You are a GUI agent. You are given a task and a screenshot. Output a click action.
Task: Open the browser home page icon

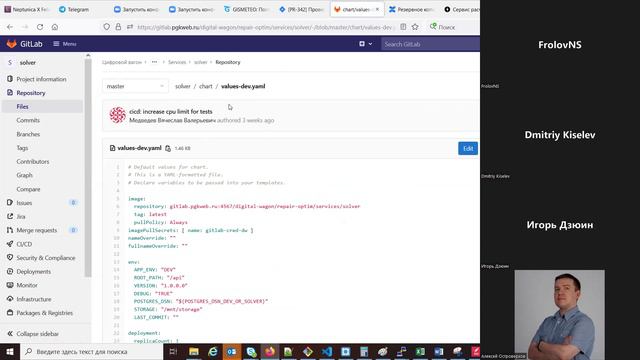[x=55, y=27]
